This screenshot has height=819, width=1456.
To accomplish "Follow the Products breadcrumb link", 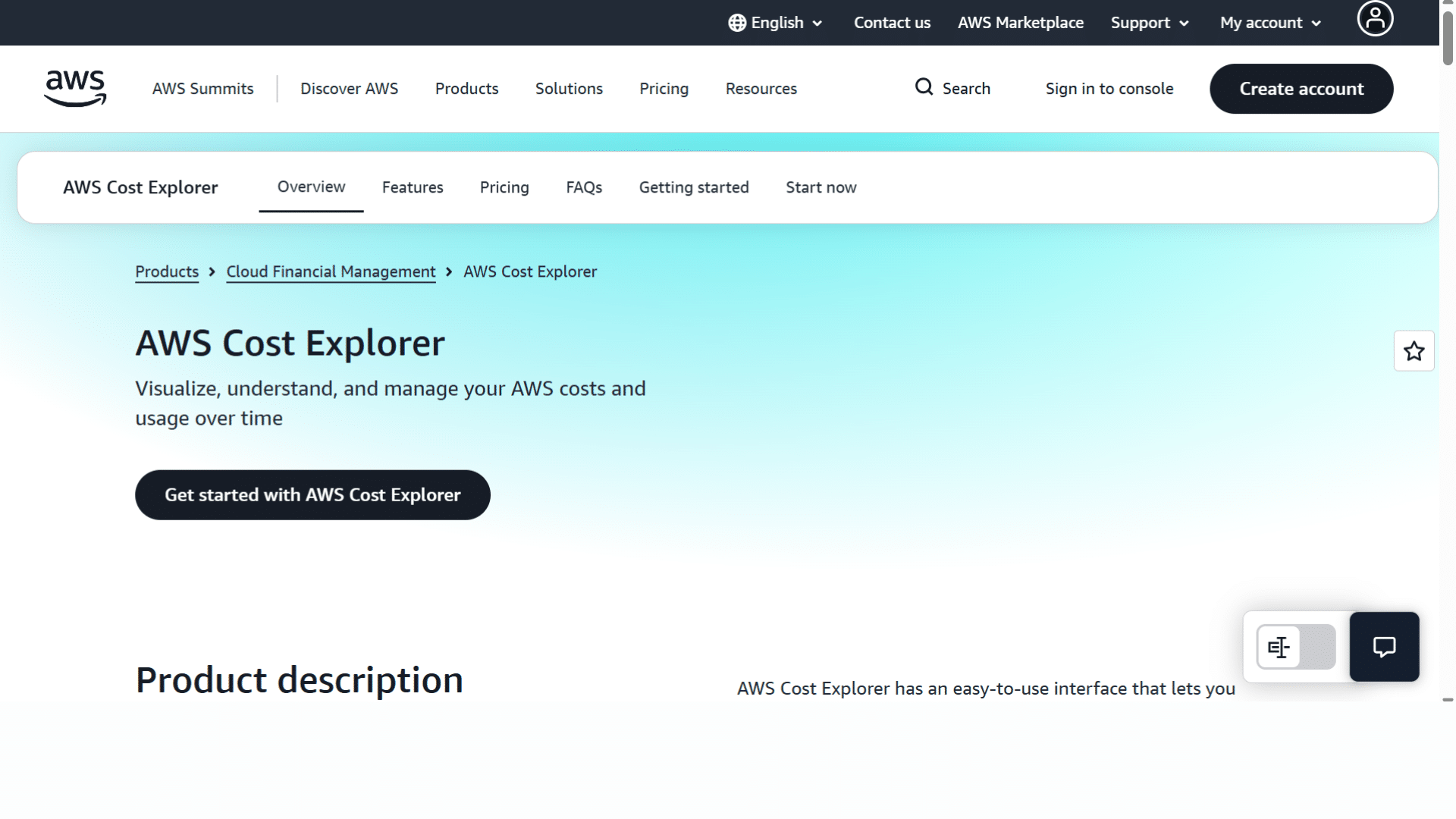I will 167,271.
